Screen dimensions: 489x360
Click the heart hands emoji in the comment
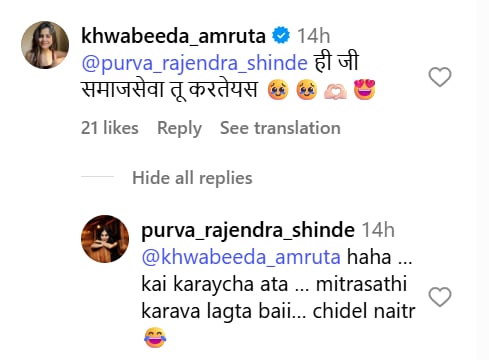[336, 91]
